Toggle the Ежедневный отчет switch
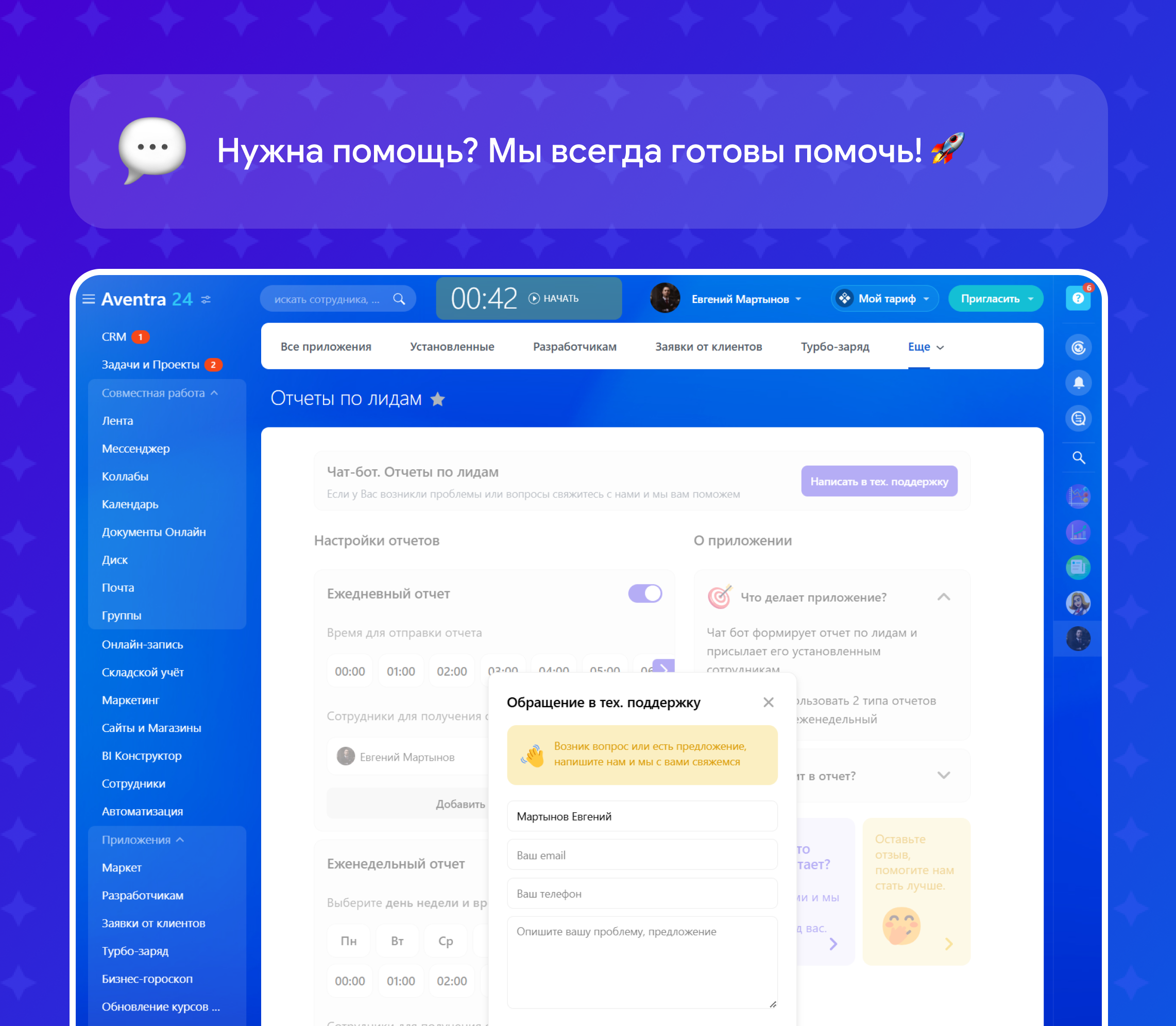 tap(645, 593)
